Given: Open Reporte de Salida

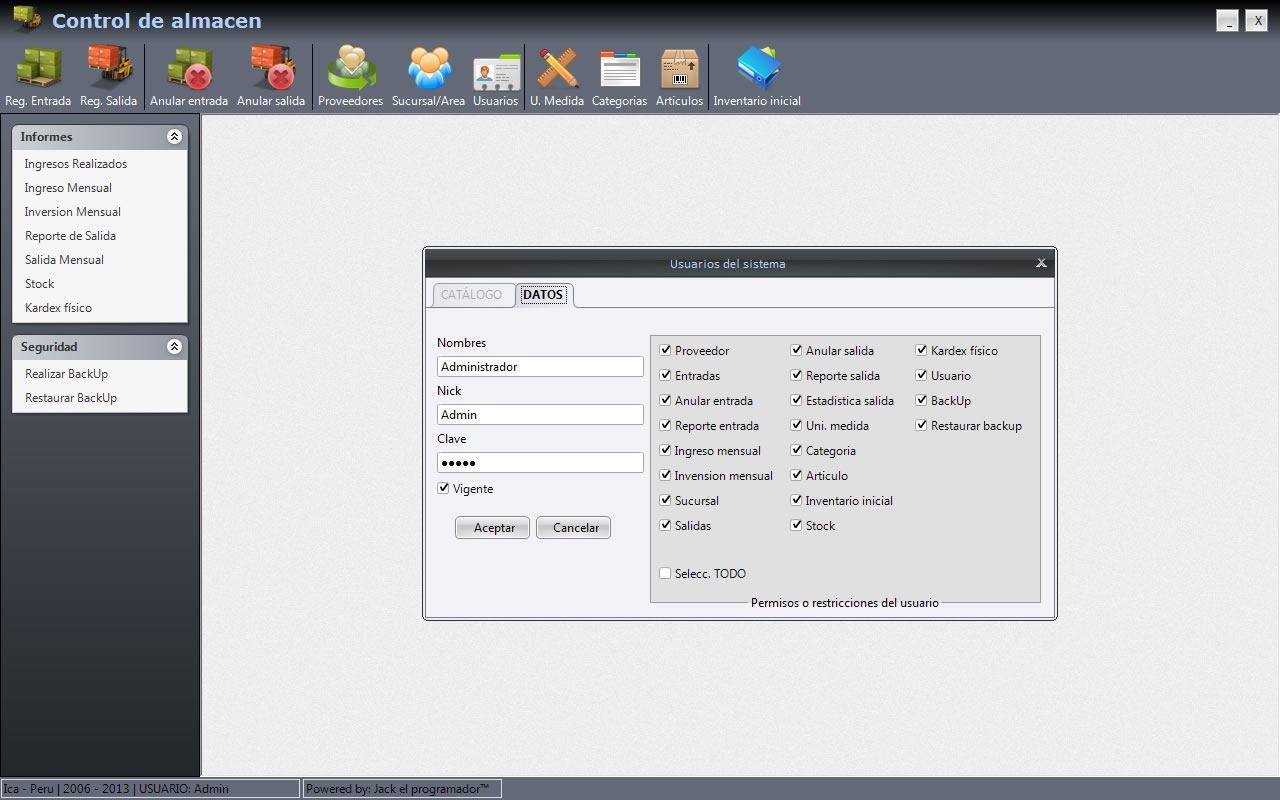Looking at the screenshot, I should coord(70,236).
